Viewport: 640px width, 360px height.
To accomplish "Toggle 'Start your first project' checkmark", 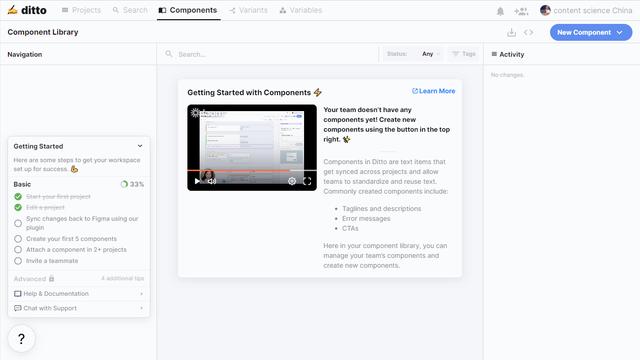I will (x=18, y=197).
